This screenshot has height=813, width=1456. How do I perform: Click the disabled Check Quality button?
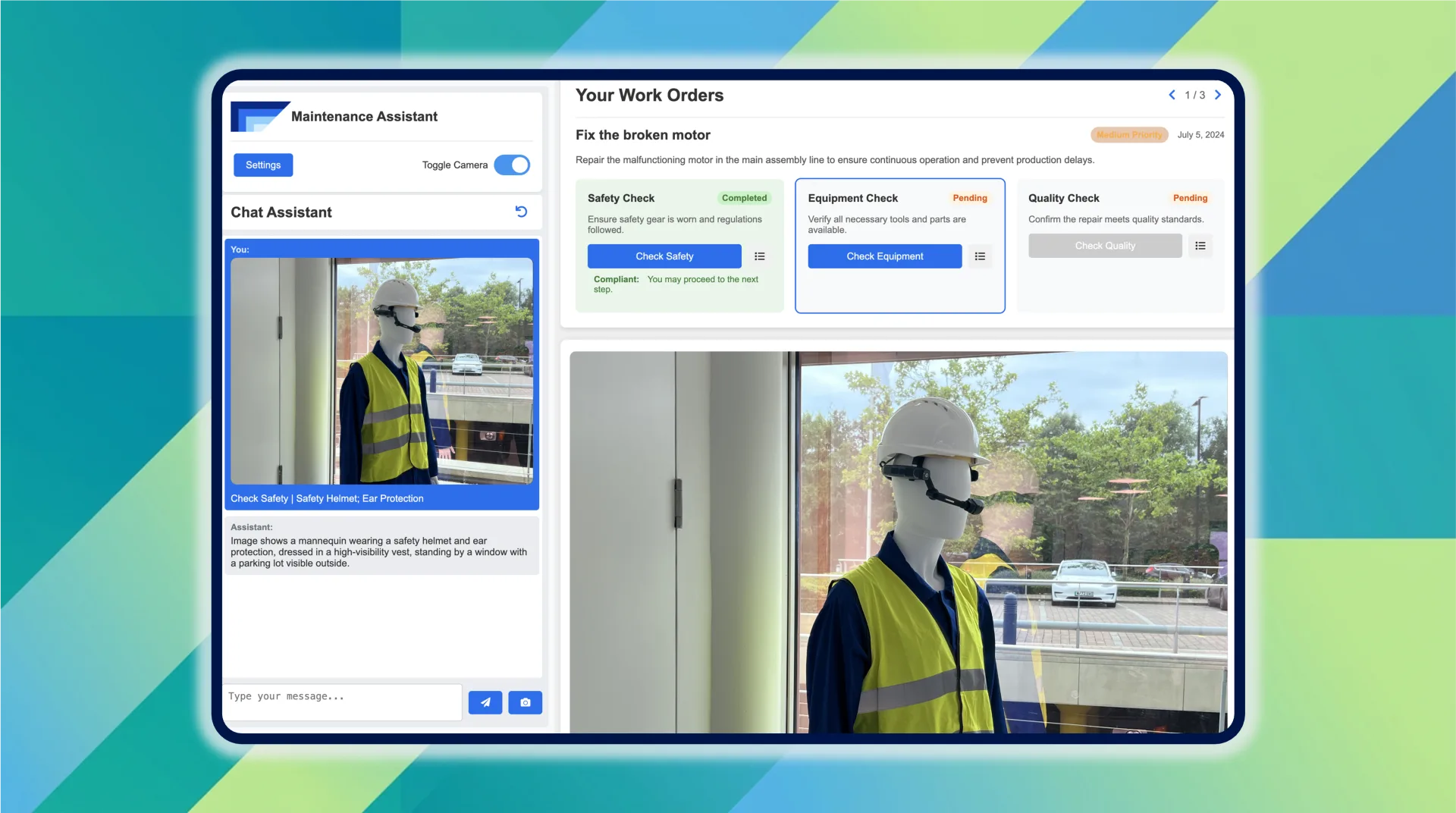tap(1105, 246)
